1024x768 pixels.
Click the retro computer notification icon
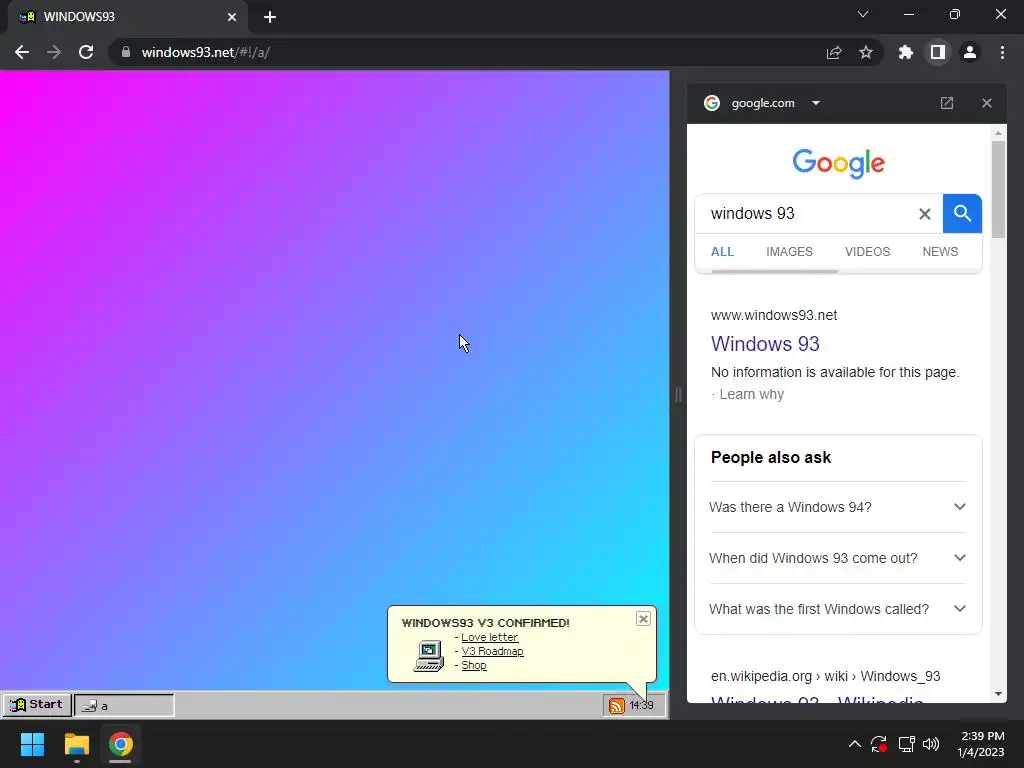coord(428,656)
